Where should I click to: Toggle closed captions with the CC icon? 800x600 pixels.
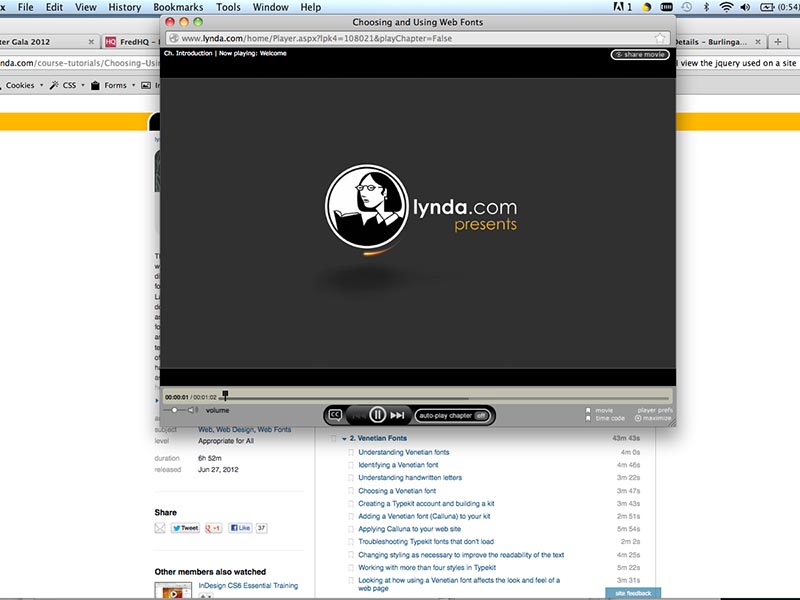tap(336, 415)
